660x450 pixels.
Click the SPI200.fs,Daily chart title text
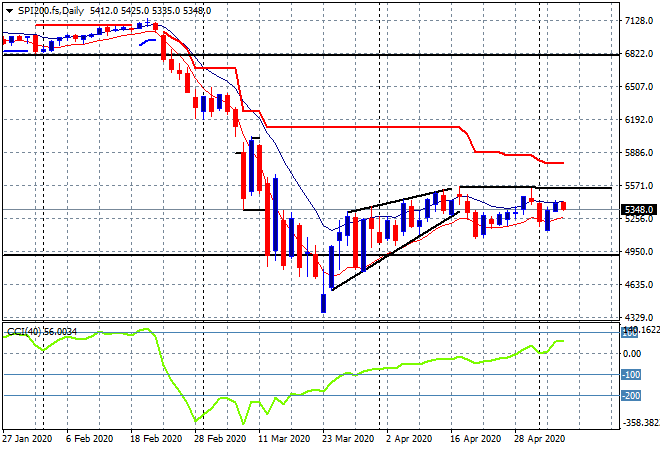pos(51,11)
